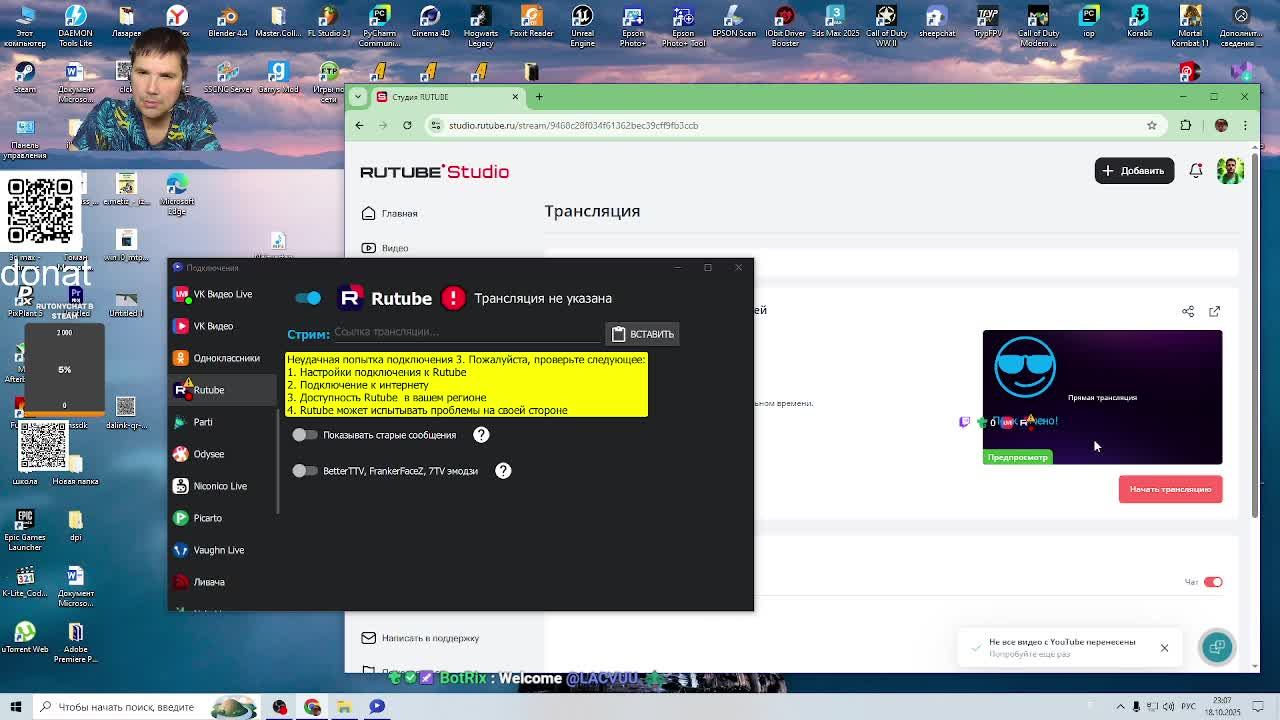The image size is (1280, 720).
Task: Open user avatar menu in Rutube Studio
Action: tap(1230, 170)
